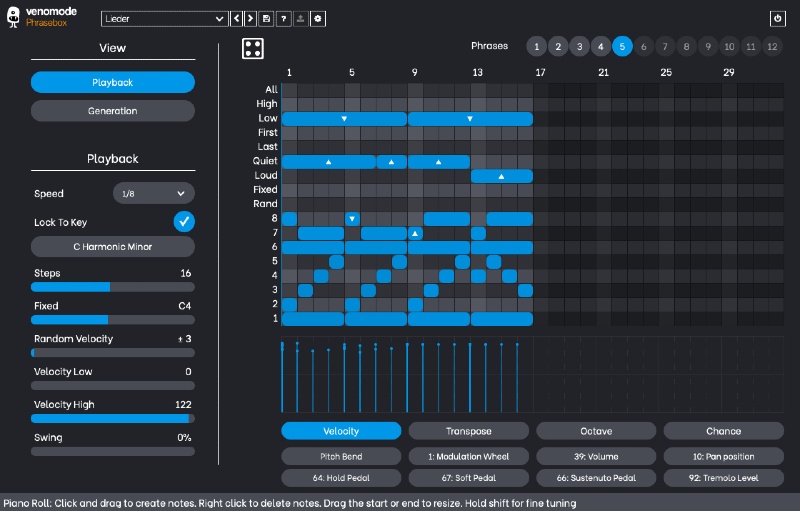Screen dimensions: 800x511
Task: Save the preset with the floppy disk icon
Action: (x=266, y=19)
